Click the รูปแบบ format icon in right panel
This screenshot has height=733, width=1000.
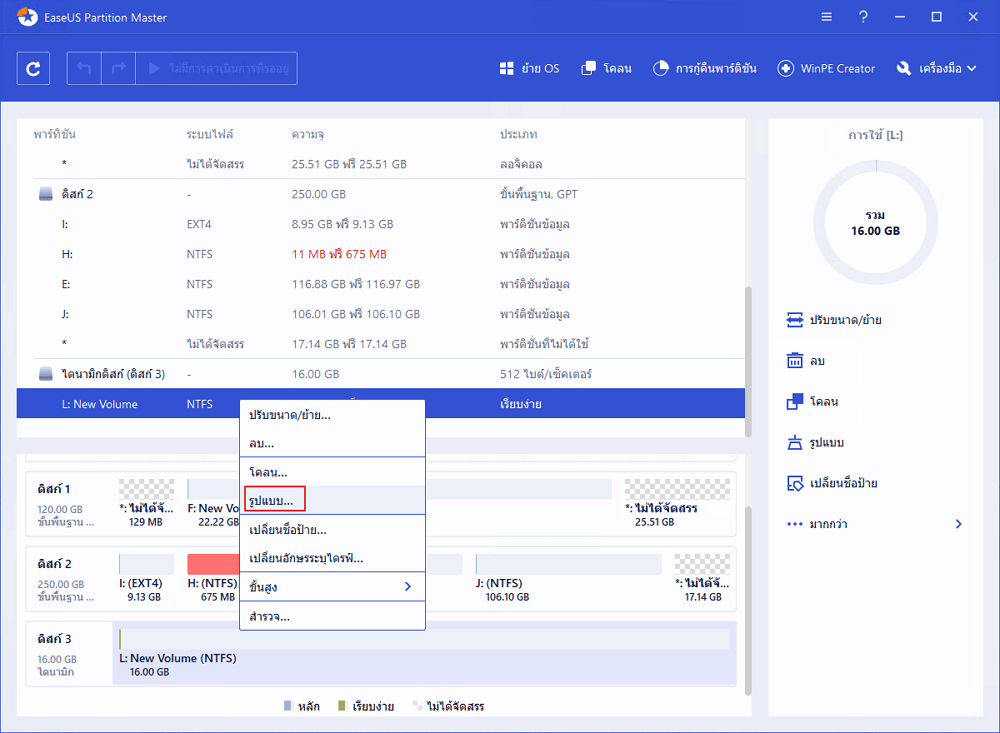click(795, 442)
